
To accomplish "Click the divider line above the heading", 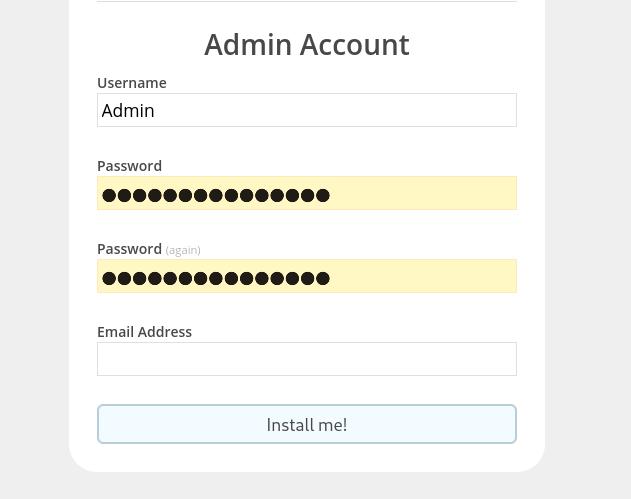I will pos(306,1).
